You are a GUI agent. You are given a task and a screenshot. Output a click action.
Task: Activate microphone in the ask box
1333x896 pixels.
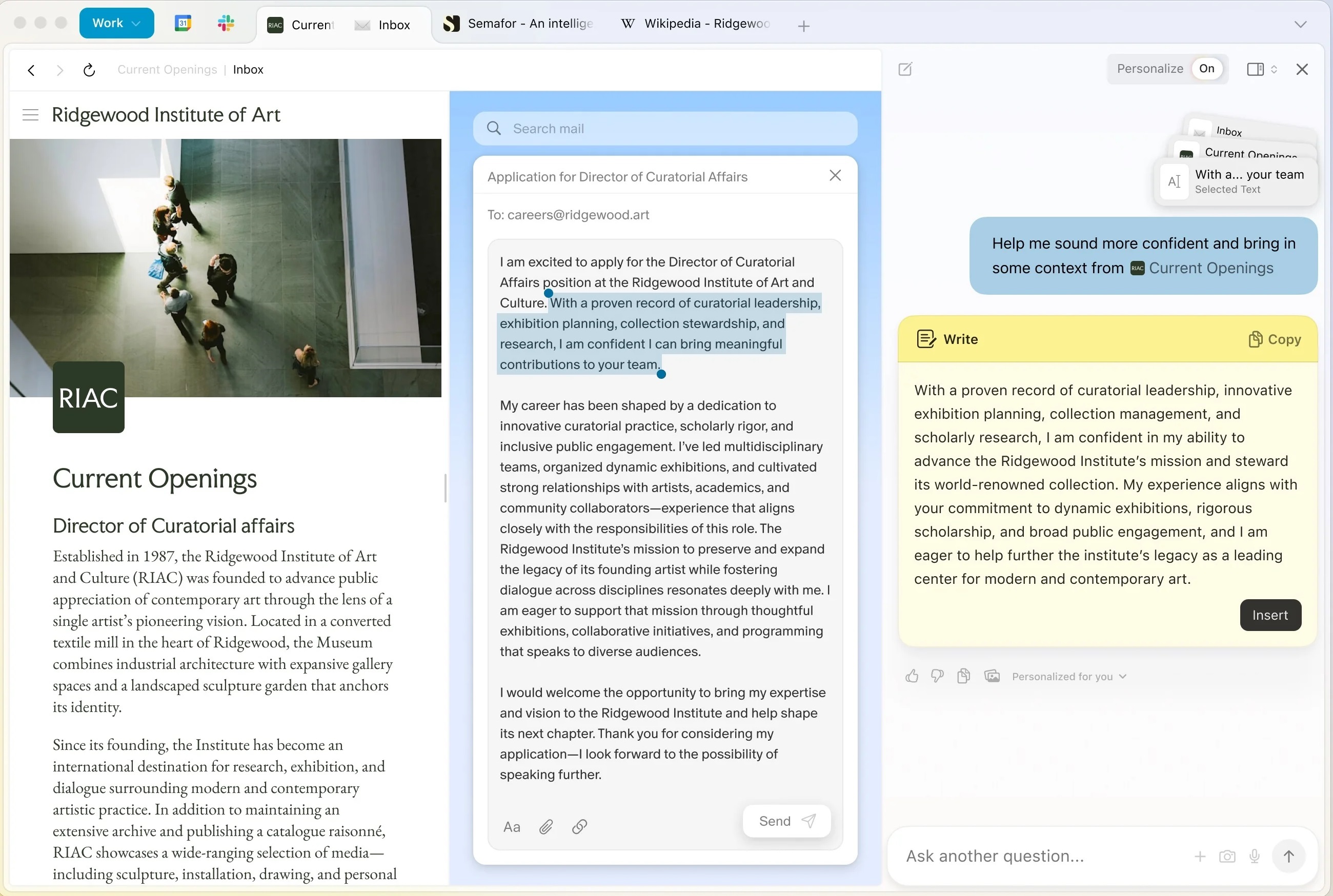click(1254, 856)
